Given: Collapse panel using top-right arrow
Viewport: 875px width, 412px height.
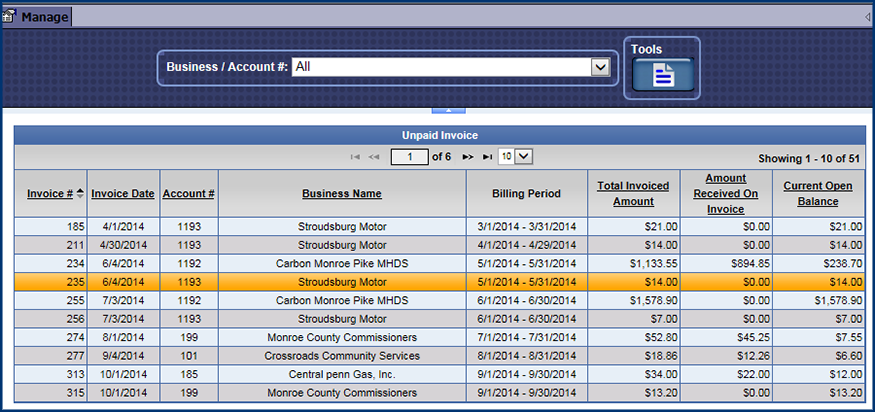Looking at the screenshot, I should pos(867,17).
